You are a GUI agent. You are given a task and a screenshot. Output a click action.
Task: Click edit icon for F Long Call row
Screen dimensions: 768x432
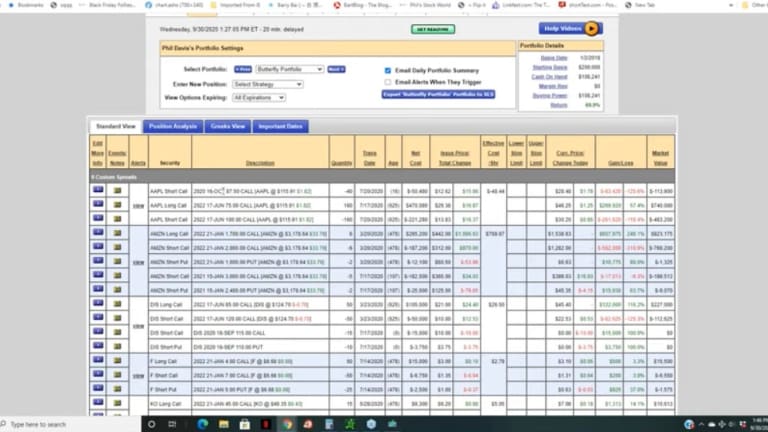click(98, 360)
